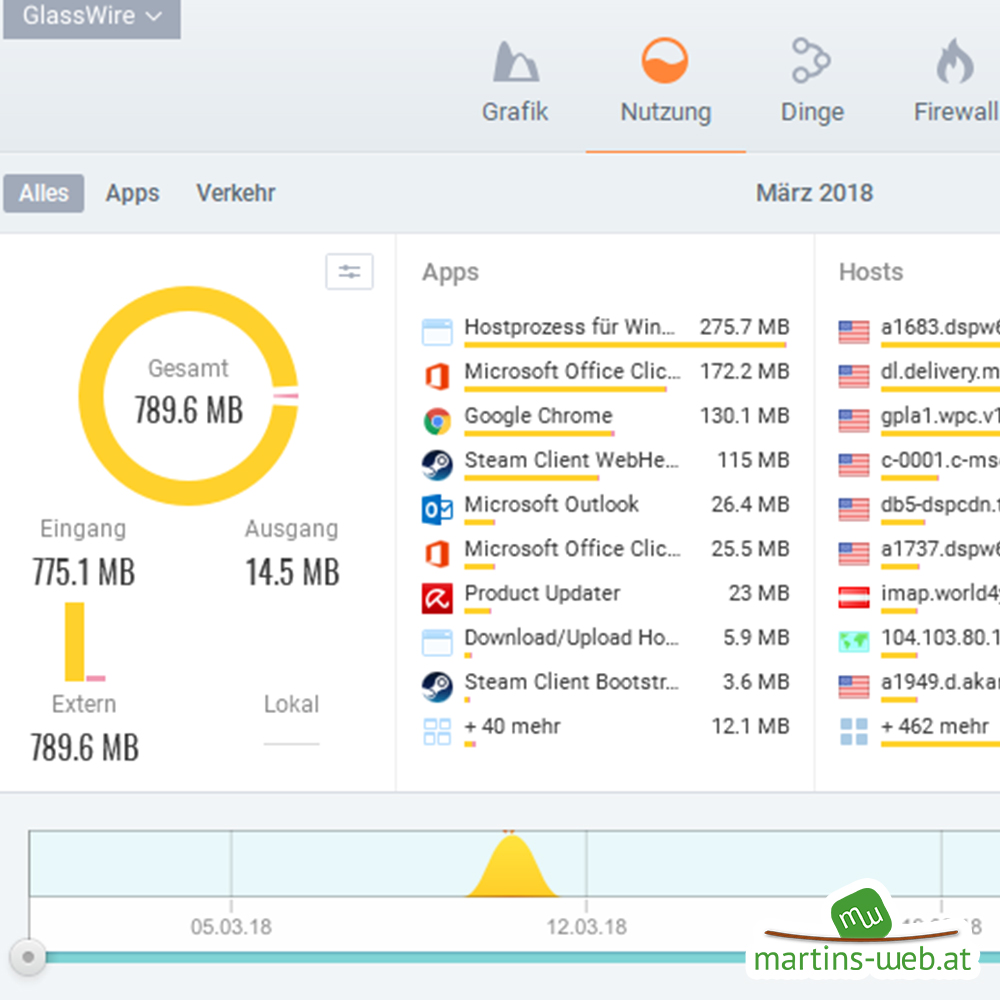Click the US flag beside c-0001.c-ms host
The width and height of the screenshot is (1000, 1000).
[x=853, y=464]
